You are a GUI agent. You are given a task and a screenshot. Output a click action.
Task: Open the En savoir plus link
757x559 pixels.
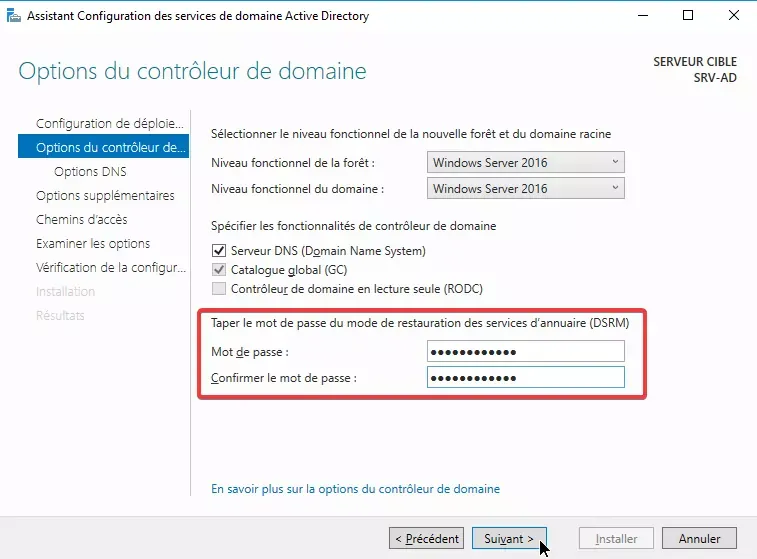click(x=355, y=489)
